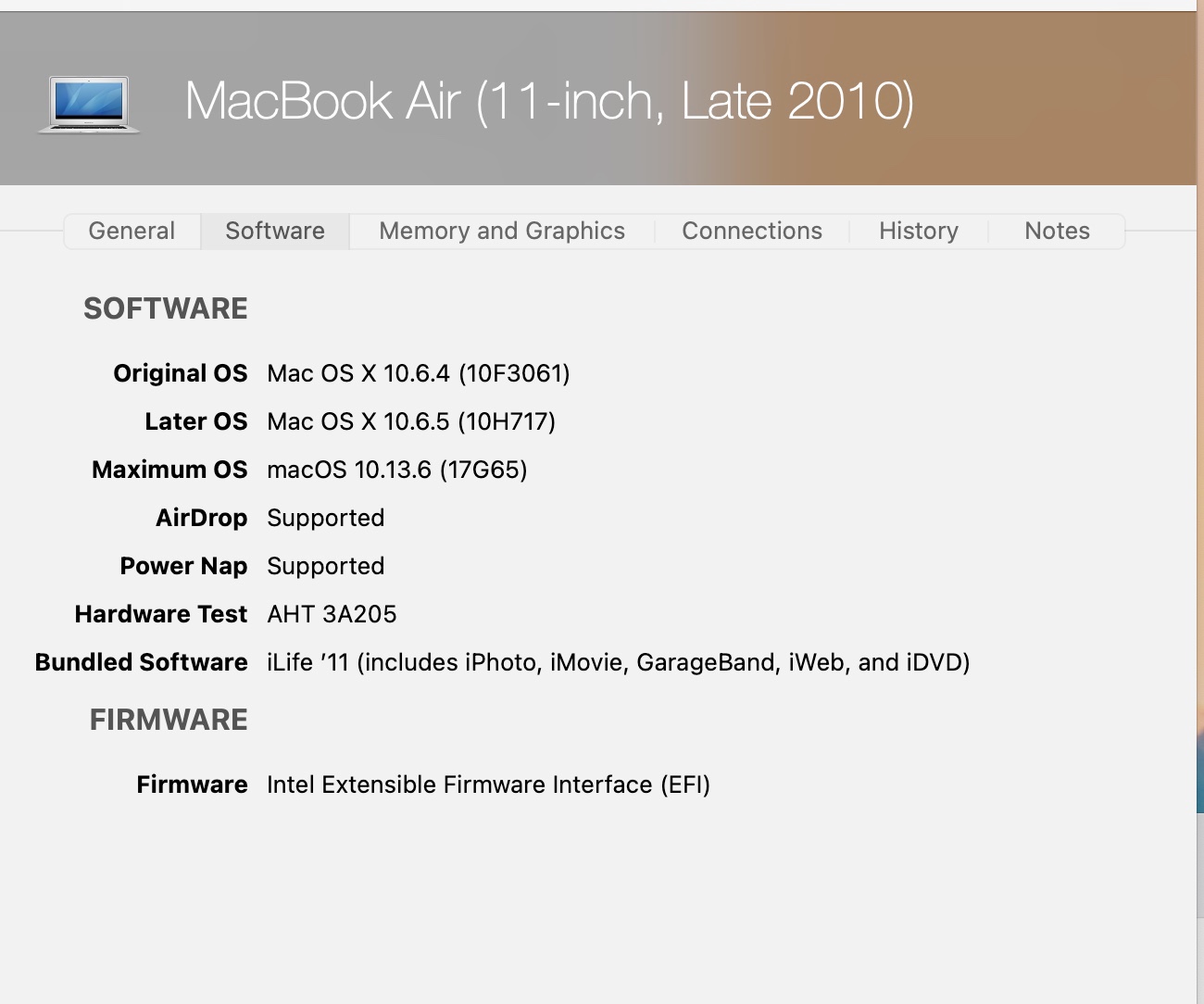Click the AirDrop label
Screen dimensions: 1204x1004
[x=202, y=518]
